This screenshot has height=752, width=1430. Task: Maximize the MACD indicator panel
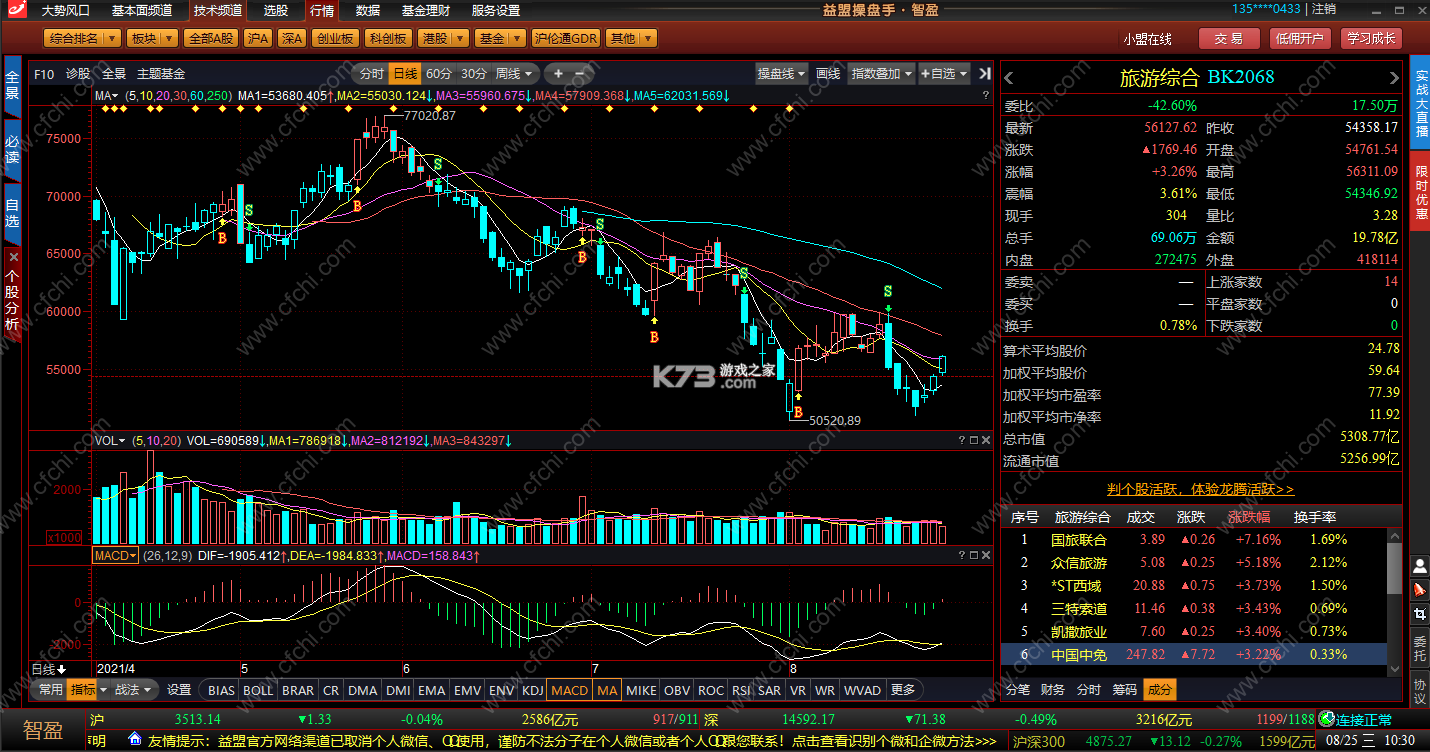975,555
